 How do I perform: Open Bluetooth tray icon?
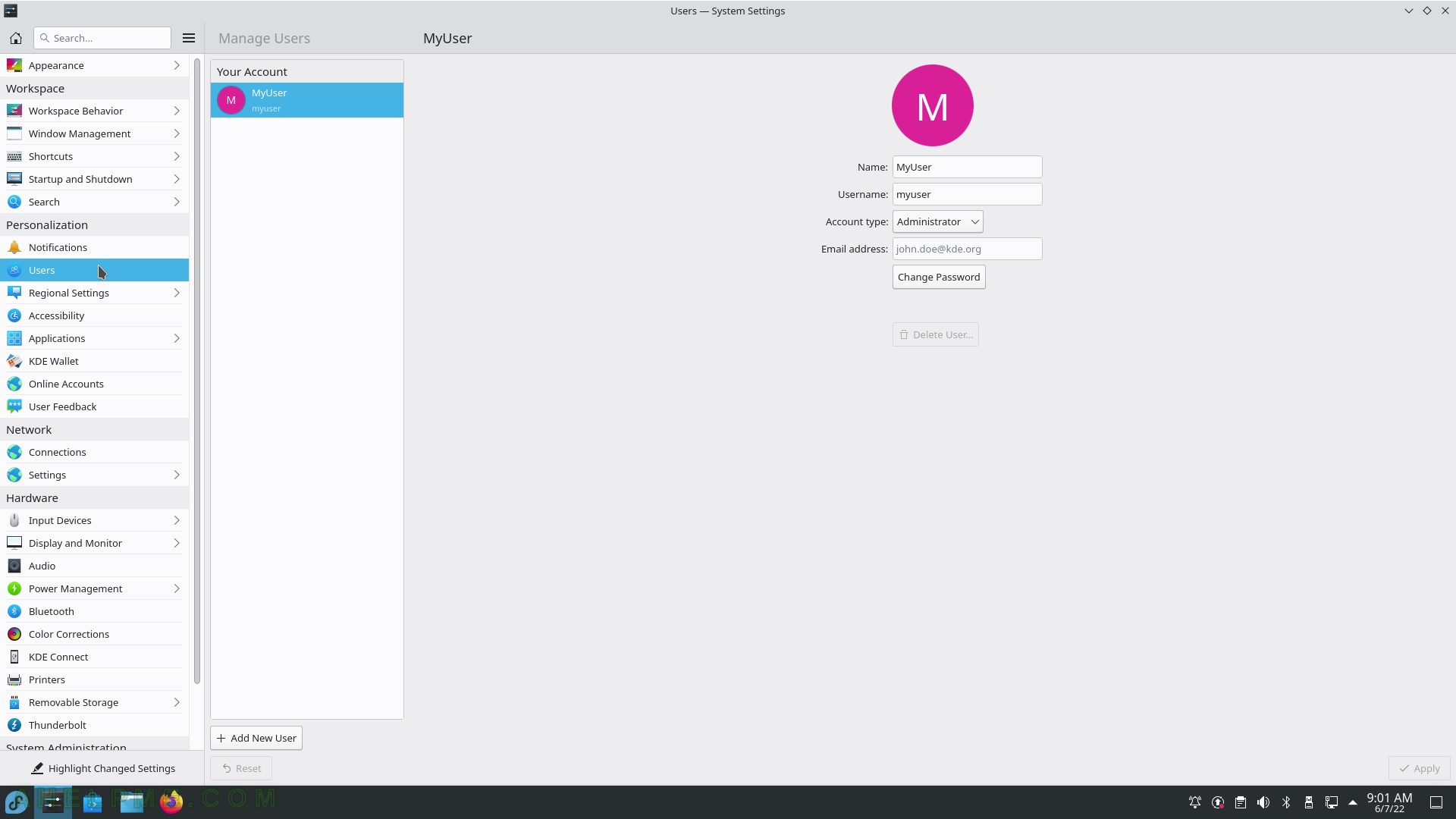coord(1286,802)
